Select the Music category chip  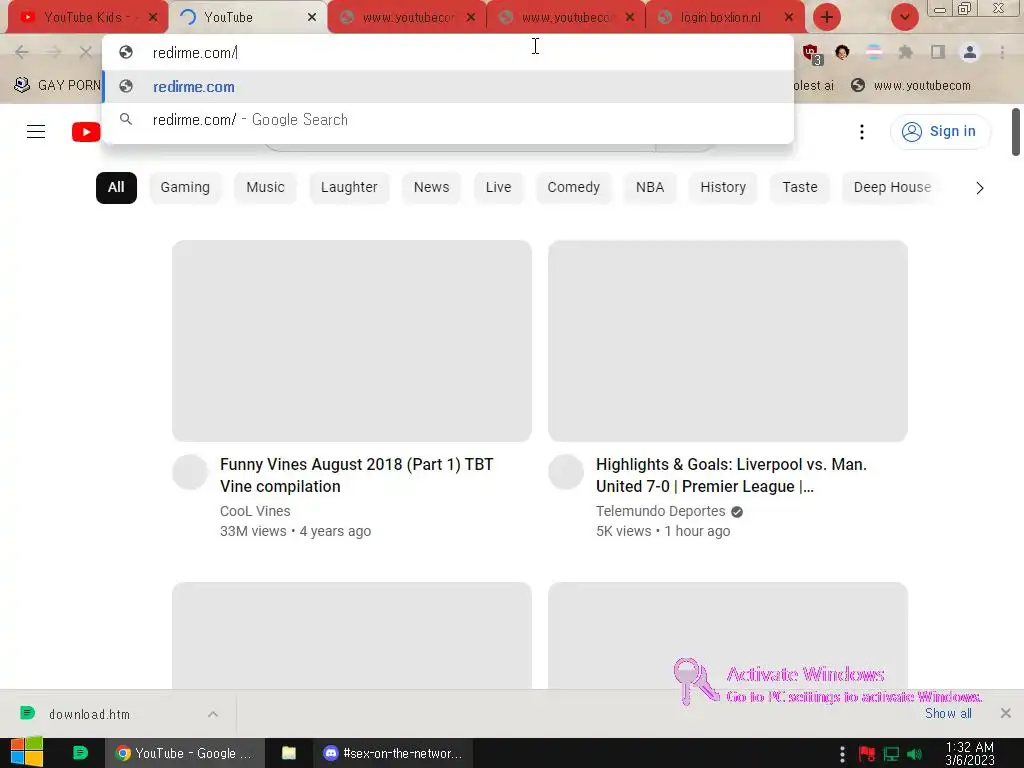point(265,187)
